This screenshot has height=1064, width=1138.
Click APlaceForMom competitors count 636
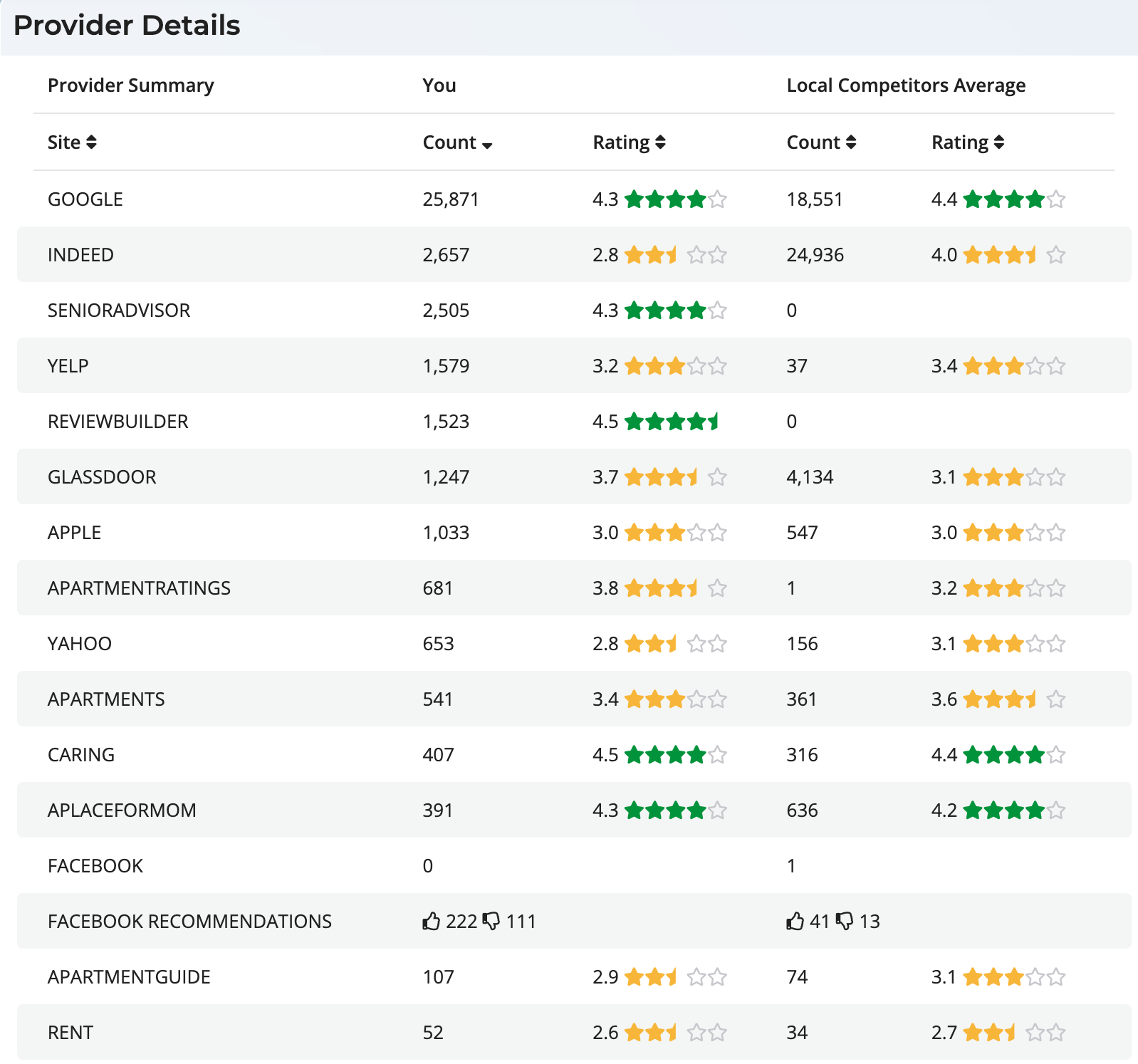pyautogui.click(x=803, y=810)
